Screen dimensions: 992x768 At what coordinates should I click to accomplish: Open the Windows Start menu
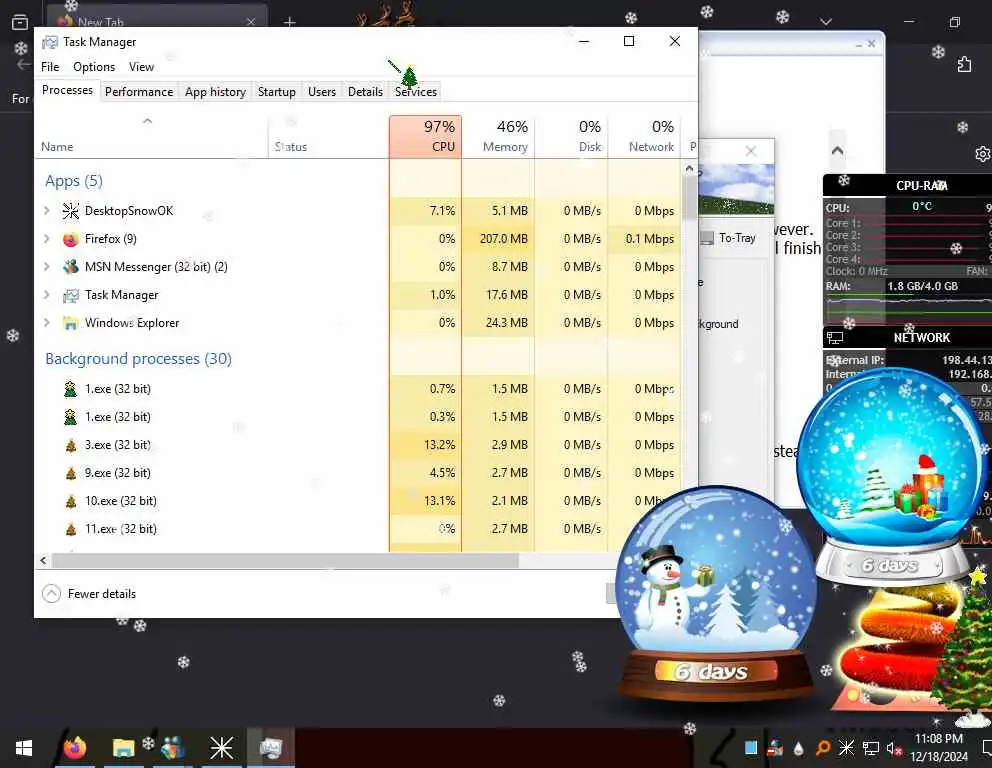click(23, 749)
